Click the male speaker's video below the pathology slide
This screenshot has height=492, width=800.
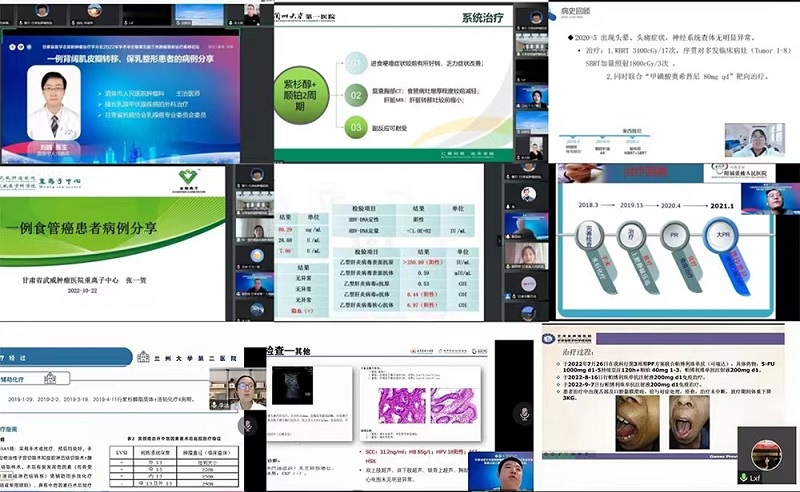tap(501, 472)
